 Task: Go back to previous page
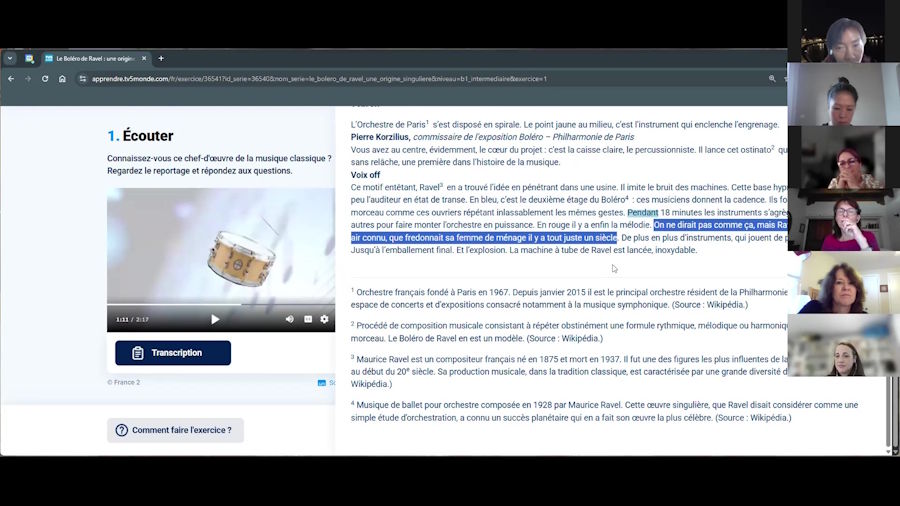tap(11, 78)
